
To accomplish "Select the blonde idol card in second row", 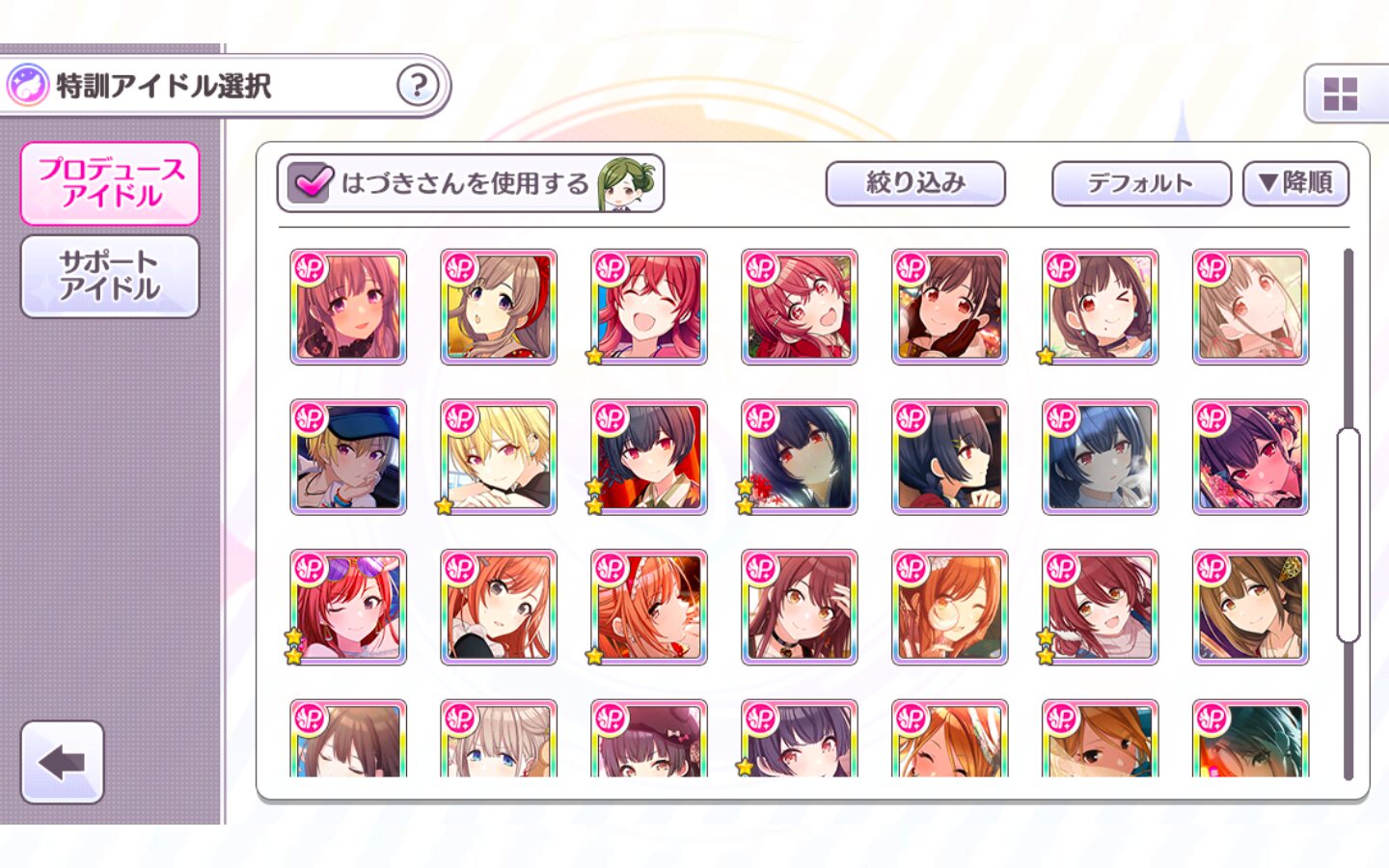I will click(x=499, y=457).
